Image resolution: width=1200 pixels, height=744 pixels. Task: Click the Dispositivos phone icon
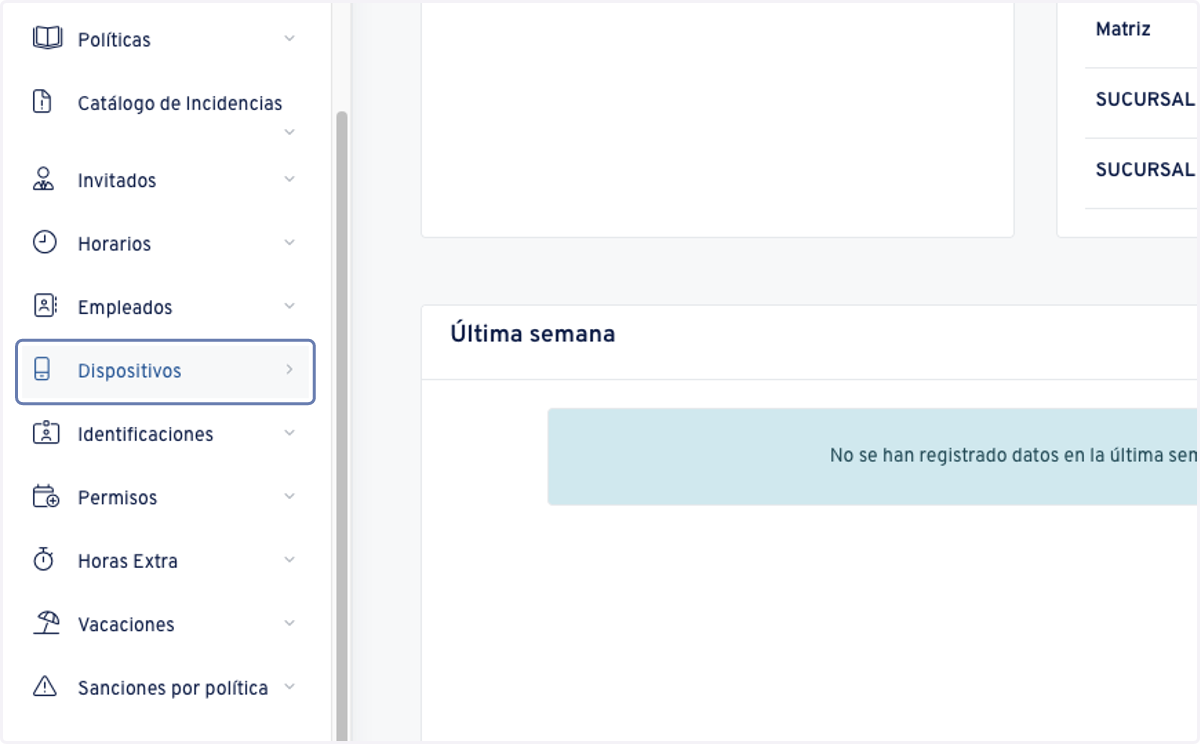pyautogui.click(x=42, y=370)
